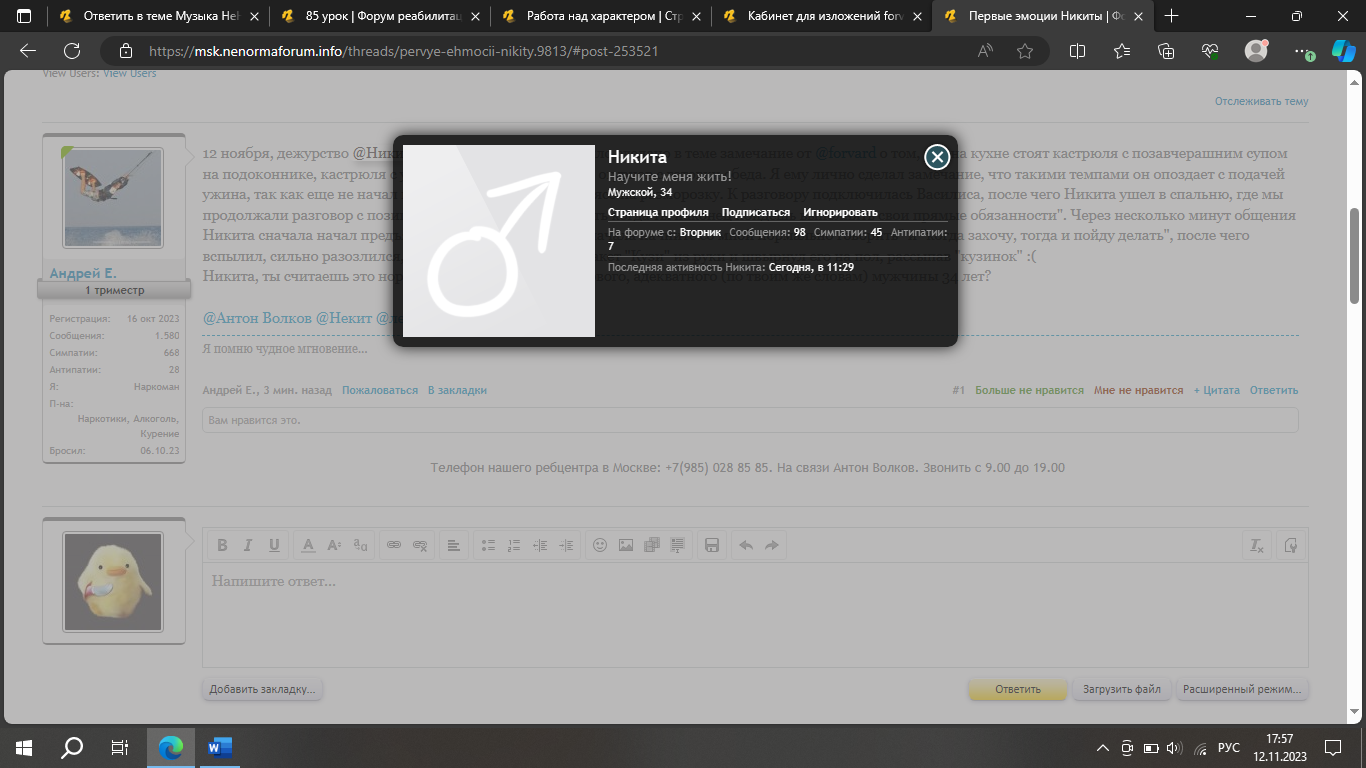Click the Загрузить файл button

coord(1121,689)
